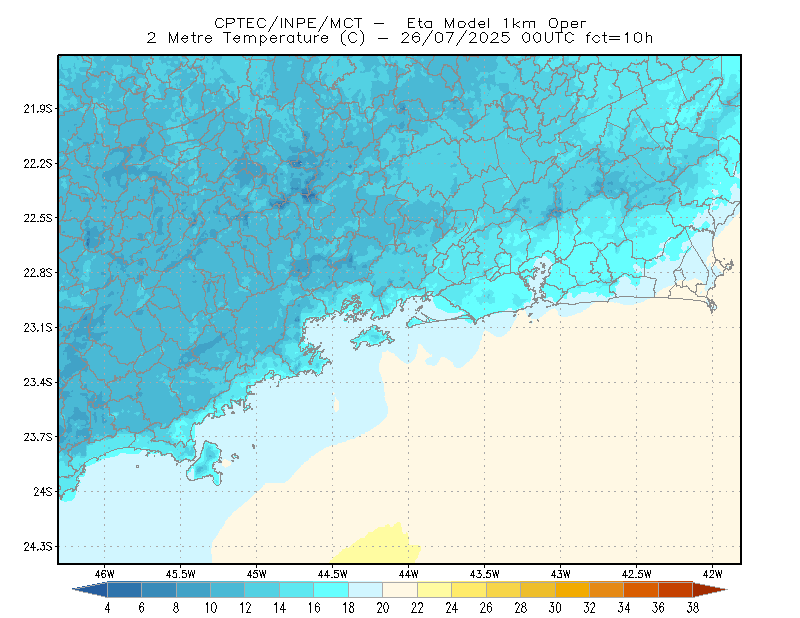The height and width of the screenshot is (618, 800).
Task: Click the 24S latitude axis label
Action: 43,491
